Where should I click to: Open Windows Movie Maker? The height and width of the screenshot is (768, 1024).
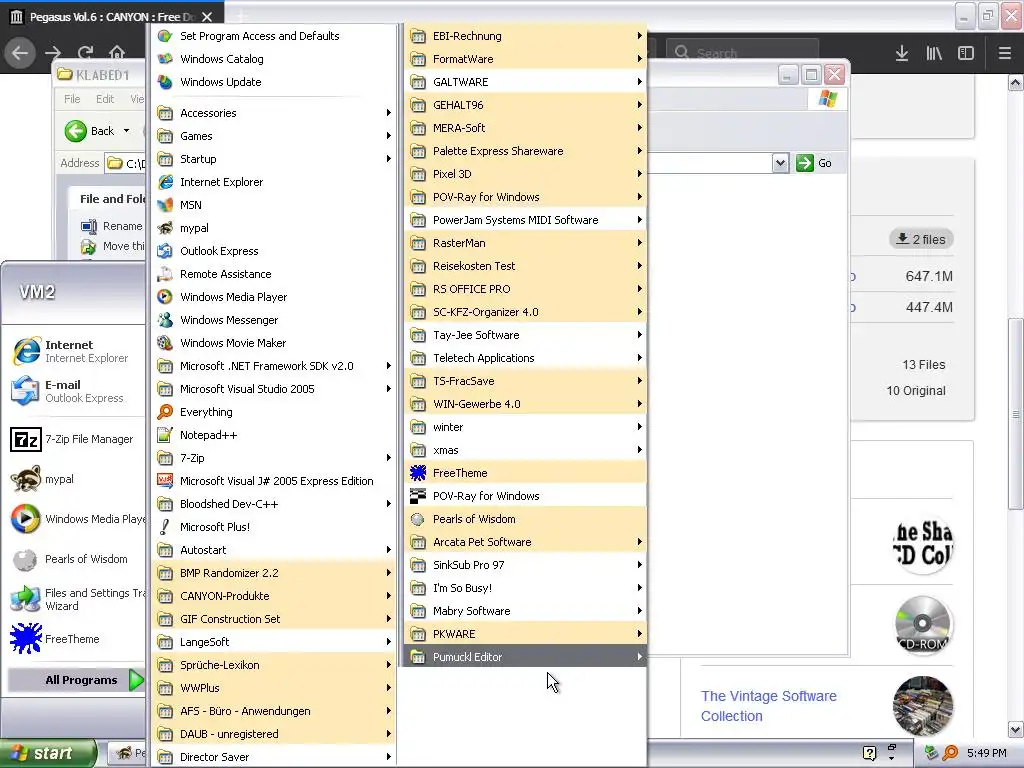[273, 343]
